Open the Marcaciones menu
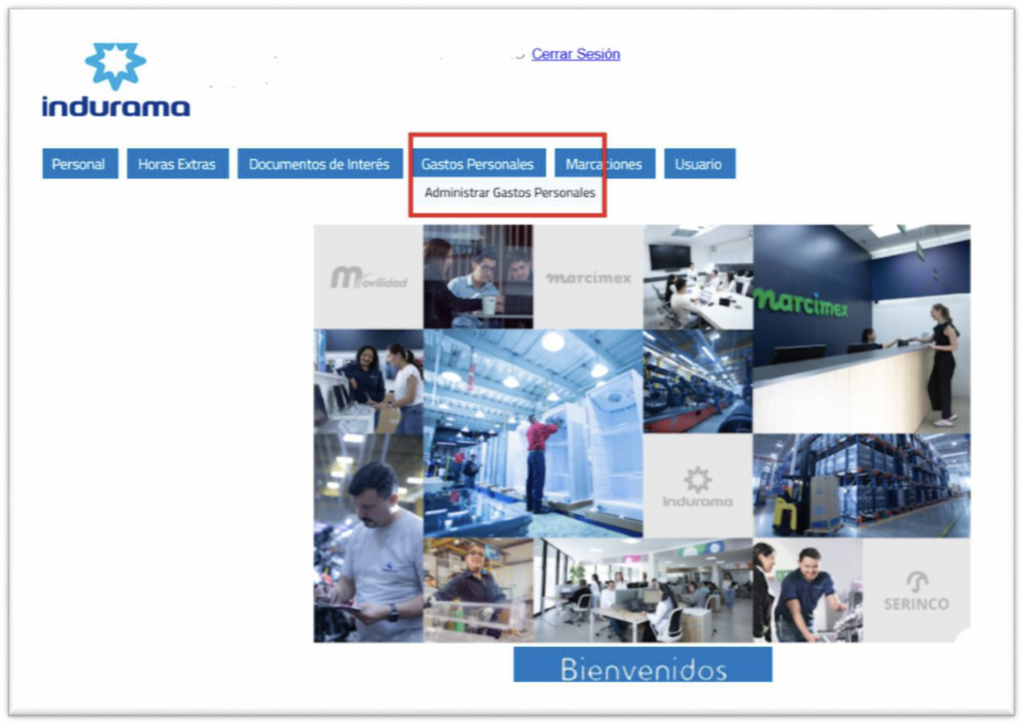This screenshot has width=1024, height=726. click(604, 164)
